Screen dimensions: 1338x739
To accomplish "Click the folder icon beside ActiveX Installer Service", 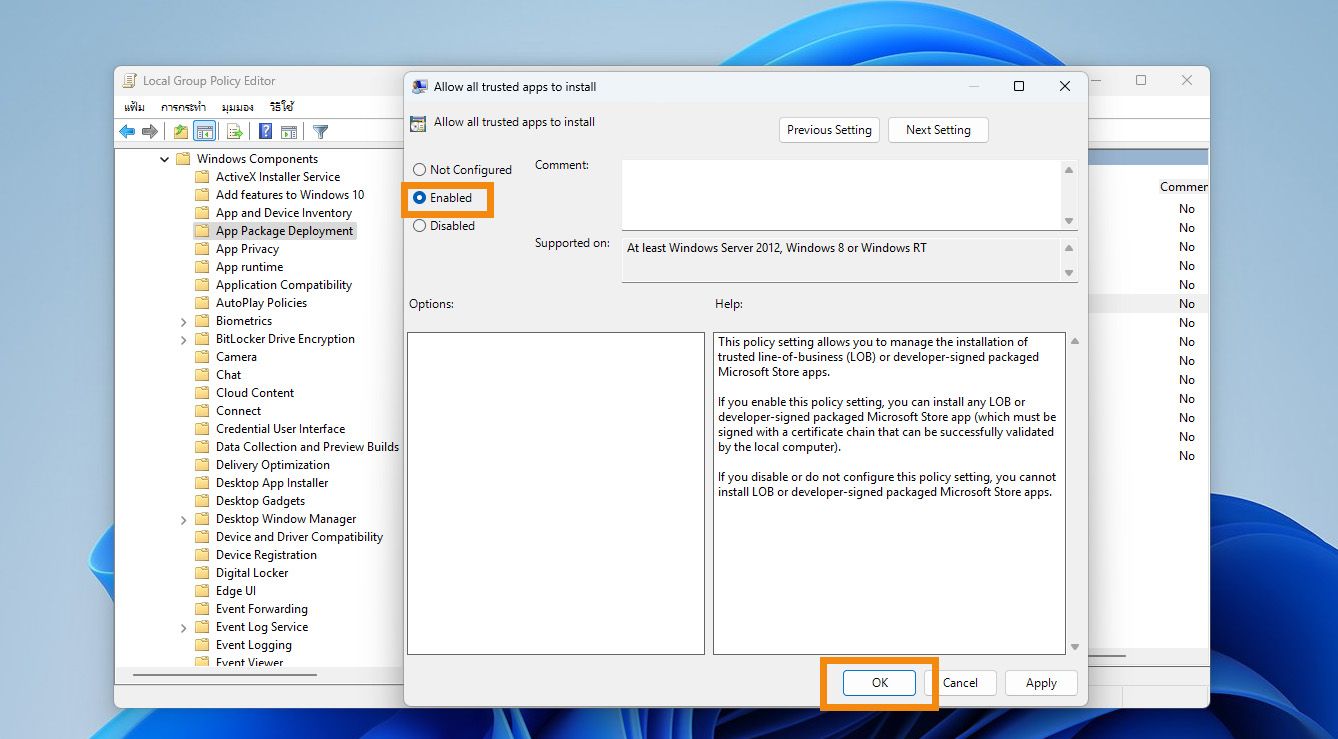I will [202, 177].
